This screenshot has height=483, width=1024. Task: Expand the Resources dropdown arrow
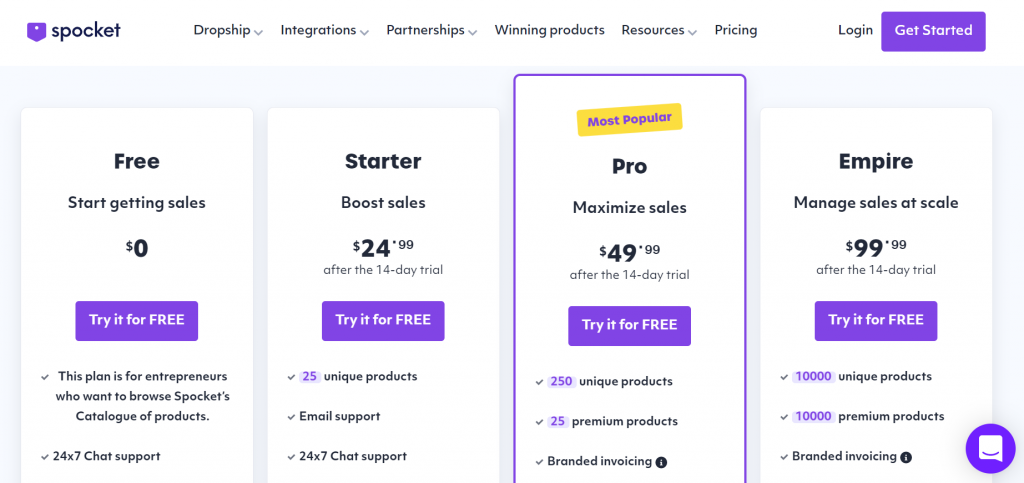pos(693,33)
